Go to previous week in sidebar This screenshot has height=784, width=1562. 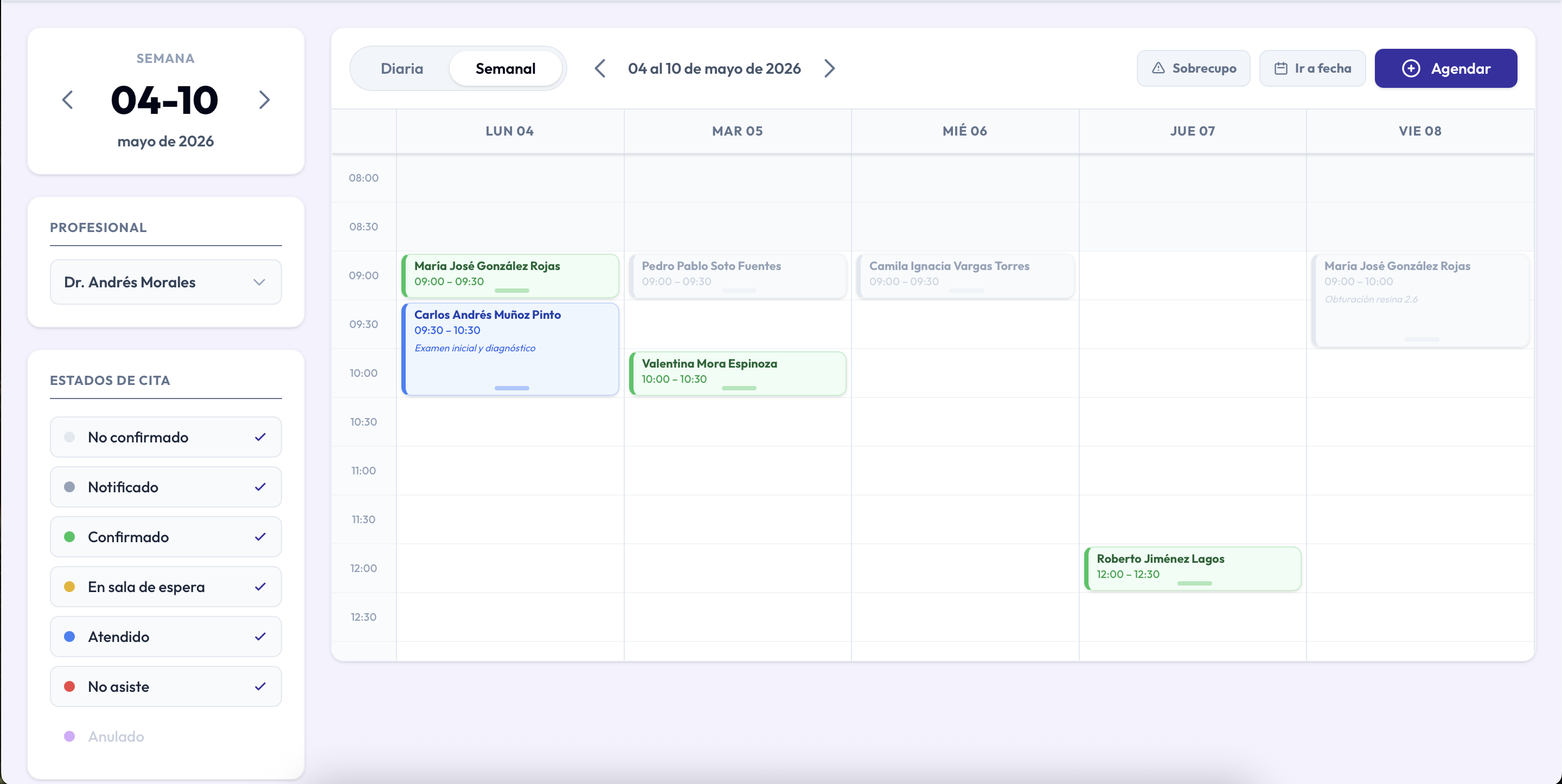click(68, 100)
